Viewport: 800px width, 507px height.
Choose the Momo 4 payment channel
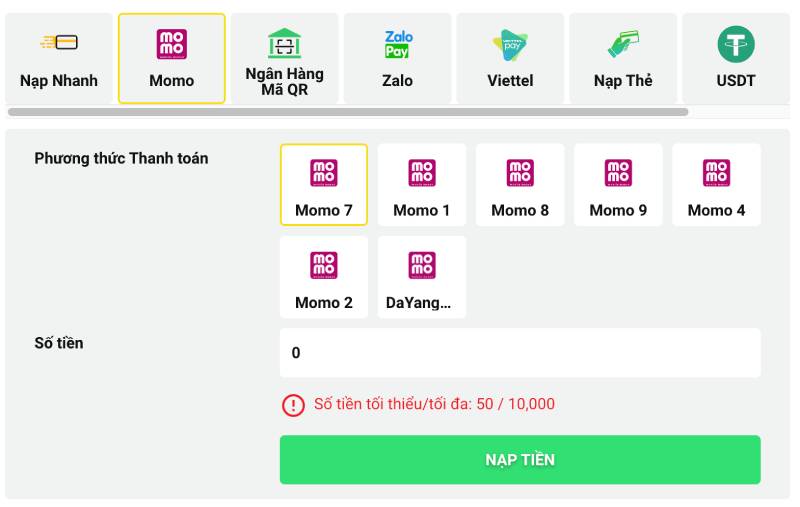[716, 185]
